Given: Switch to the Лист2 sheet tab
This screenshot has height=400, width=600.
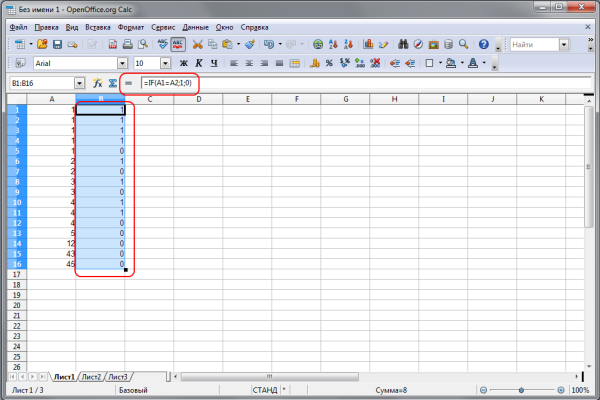Looking at the screenshot, I should [x=91, y=377].
